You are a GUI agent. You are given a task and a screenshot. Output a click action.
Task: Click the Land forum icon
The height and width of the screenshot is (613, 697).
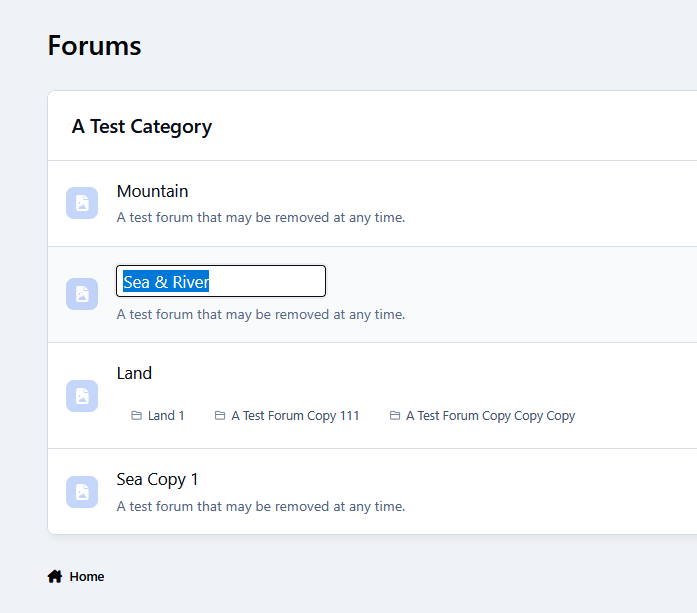82,396
